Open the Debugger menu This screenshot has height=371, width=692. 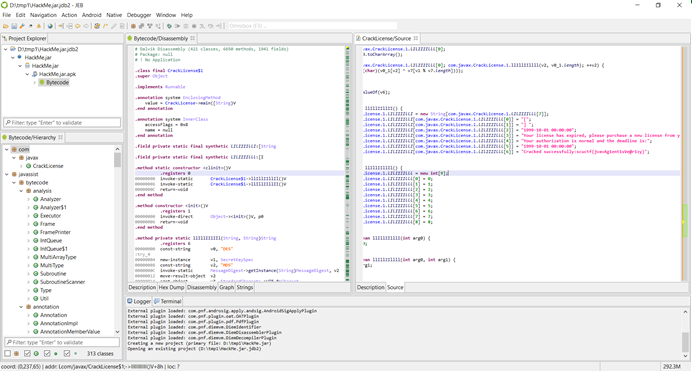139,15
